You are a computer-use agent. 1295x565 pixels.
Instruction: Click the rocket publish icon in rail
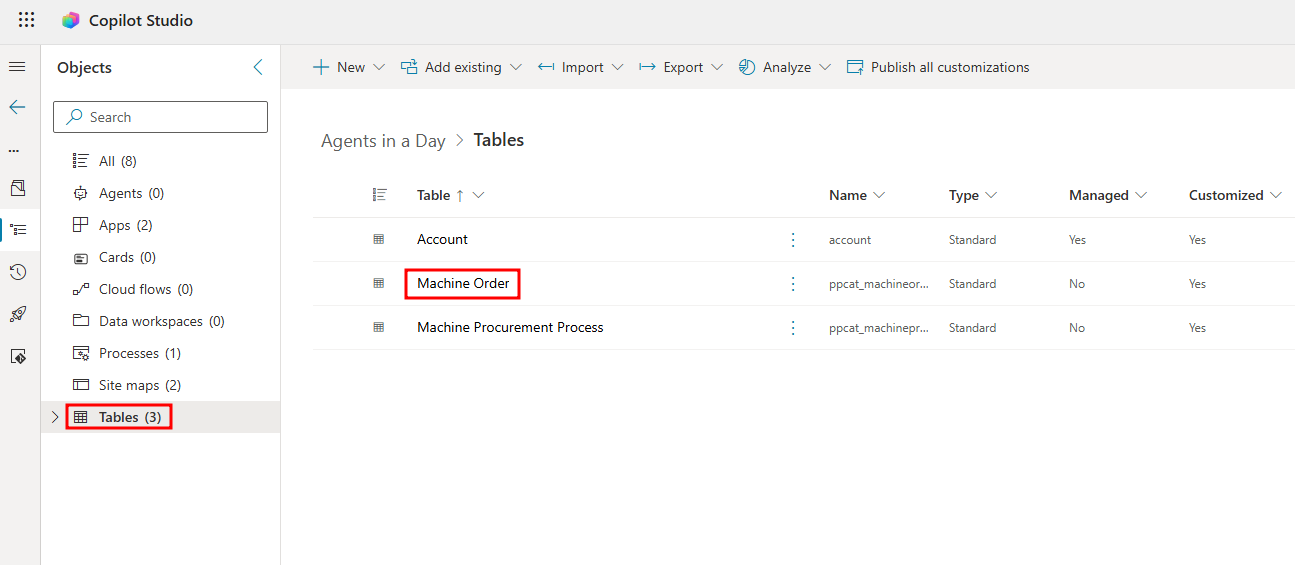coord(17,314)
